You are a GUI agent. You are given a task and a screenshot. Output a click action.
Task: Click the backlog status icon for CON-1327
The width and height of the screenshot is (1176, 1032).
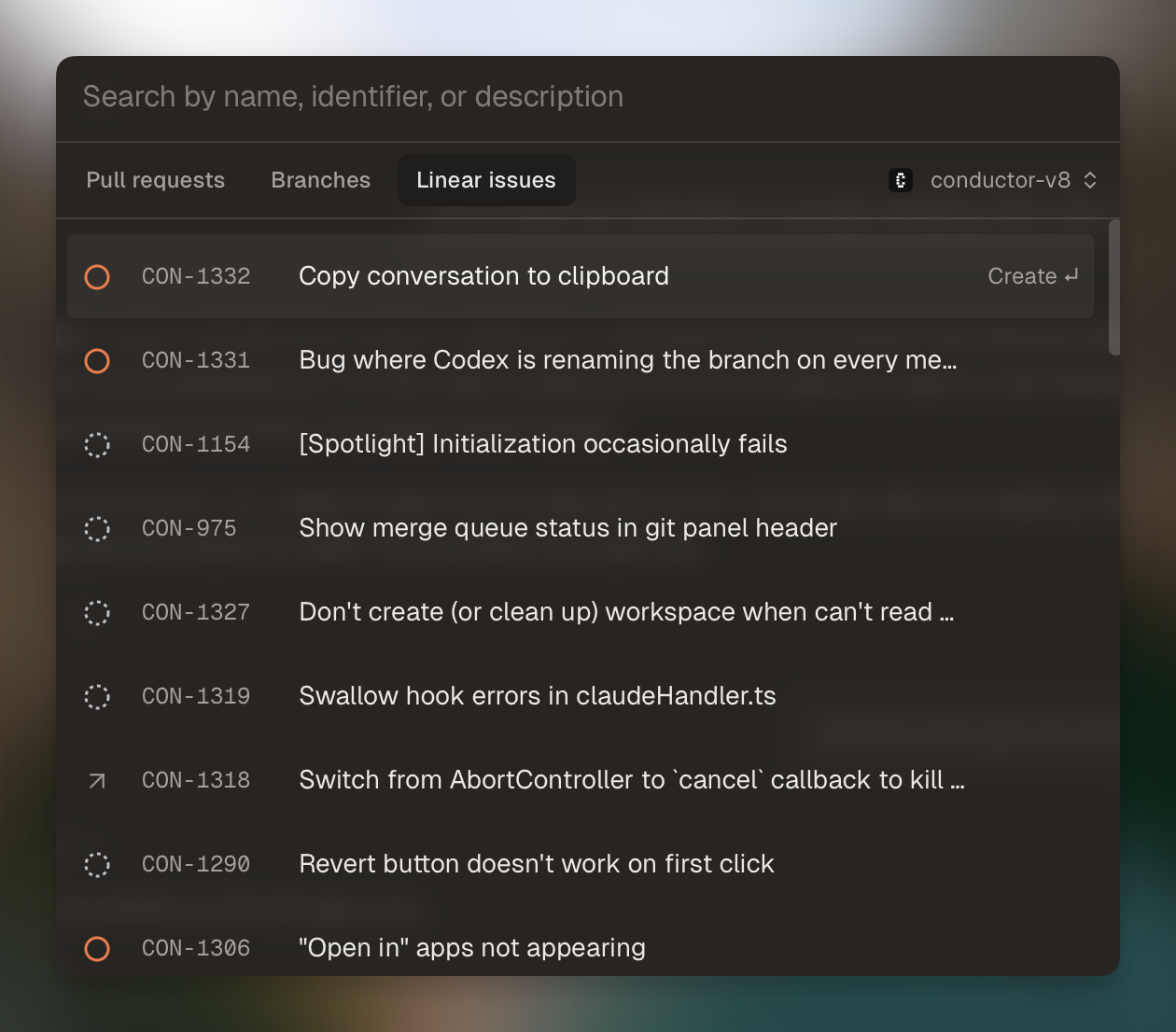(97, 613)
